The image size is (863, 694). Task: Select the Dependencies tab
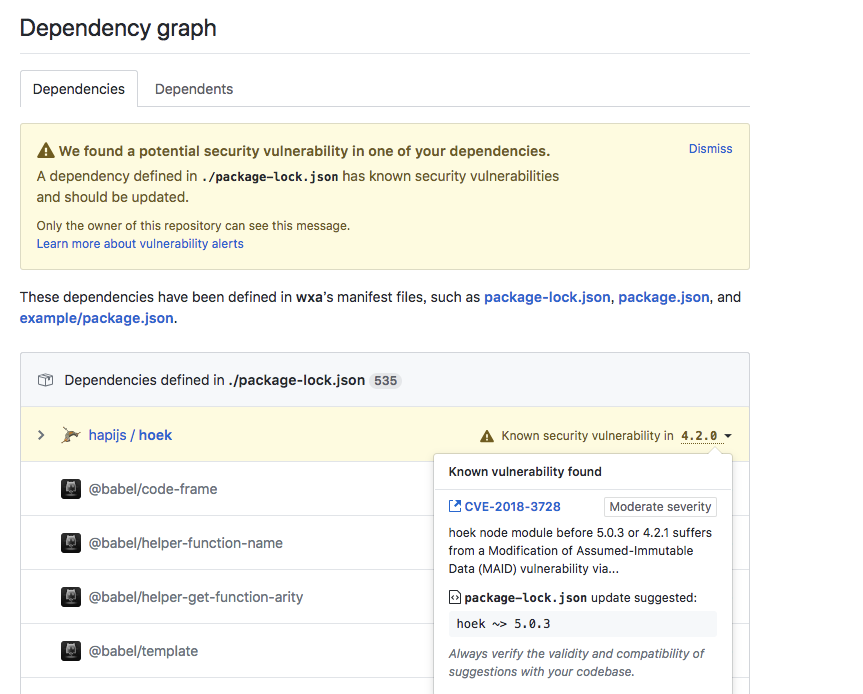pyautogui.click(x=78, y=89)
